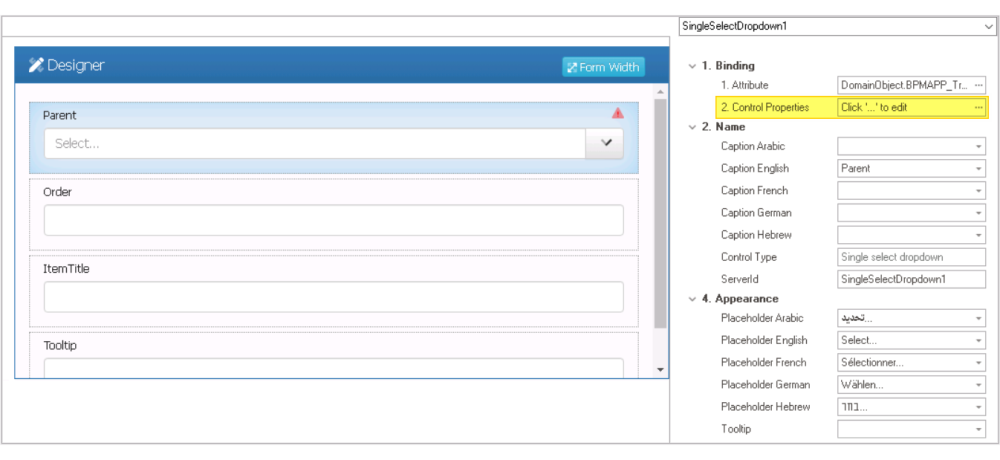Click the red warning icon on Parent field
Screen dimensions: 1000x460
tap(617, 114)
